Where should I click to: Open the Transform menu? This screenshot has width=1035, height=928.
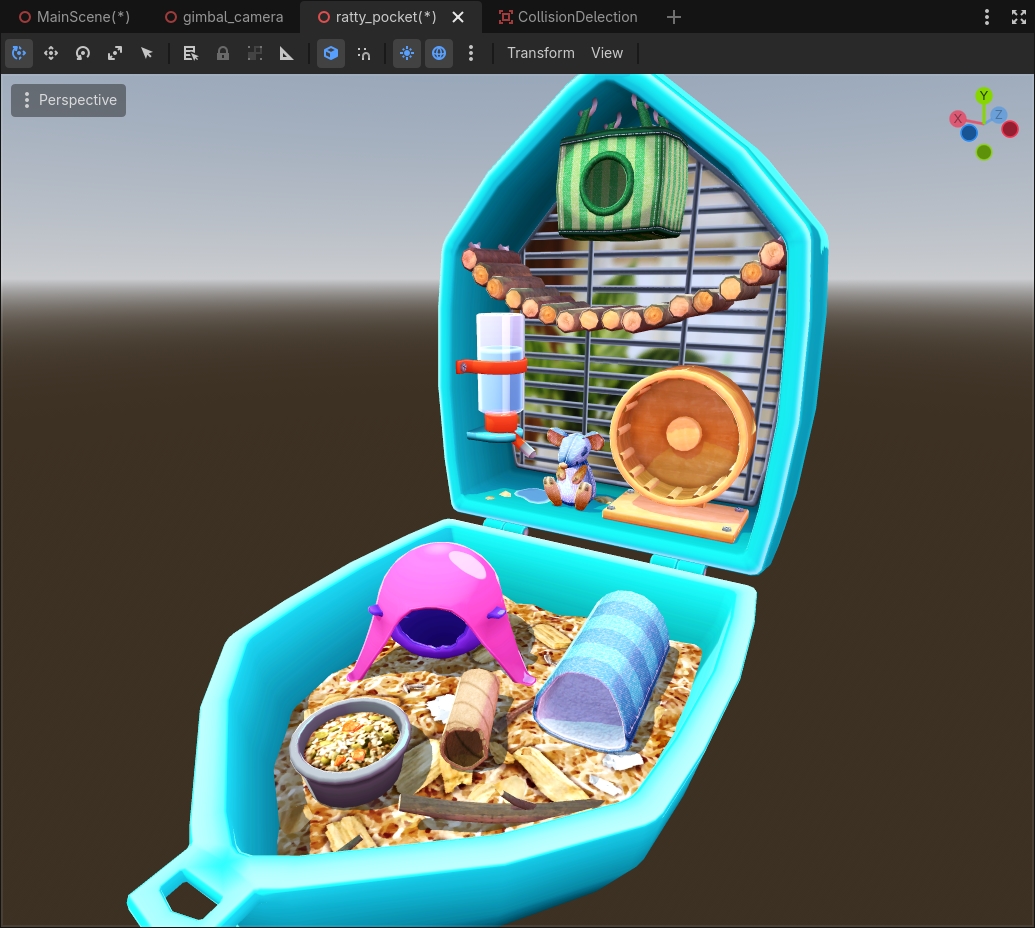point(541,53)
